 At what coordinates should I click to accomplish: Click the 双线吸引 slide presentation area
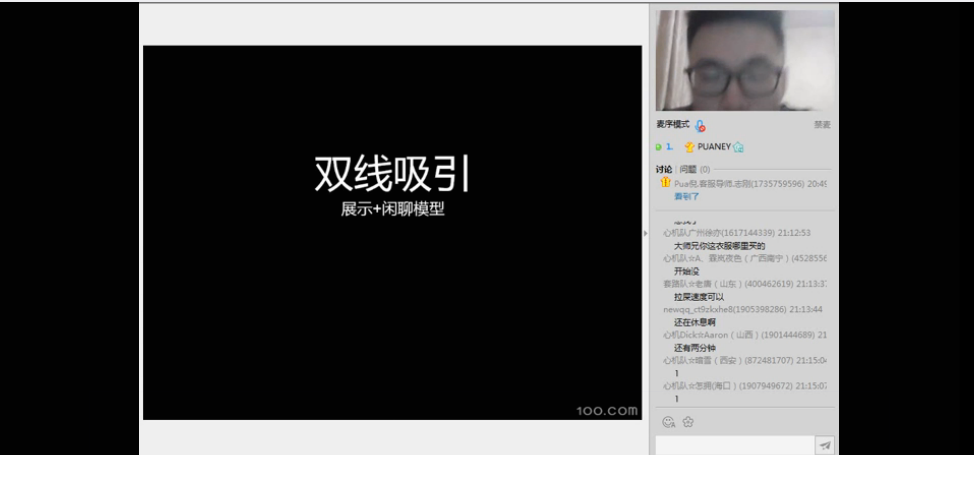click(393, 233)
